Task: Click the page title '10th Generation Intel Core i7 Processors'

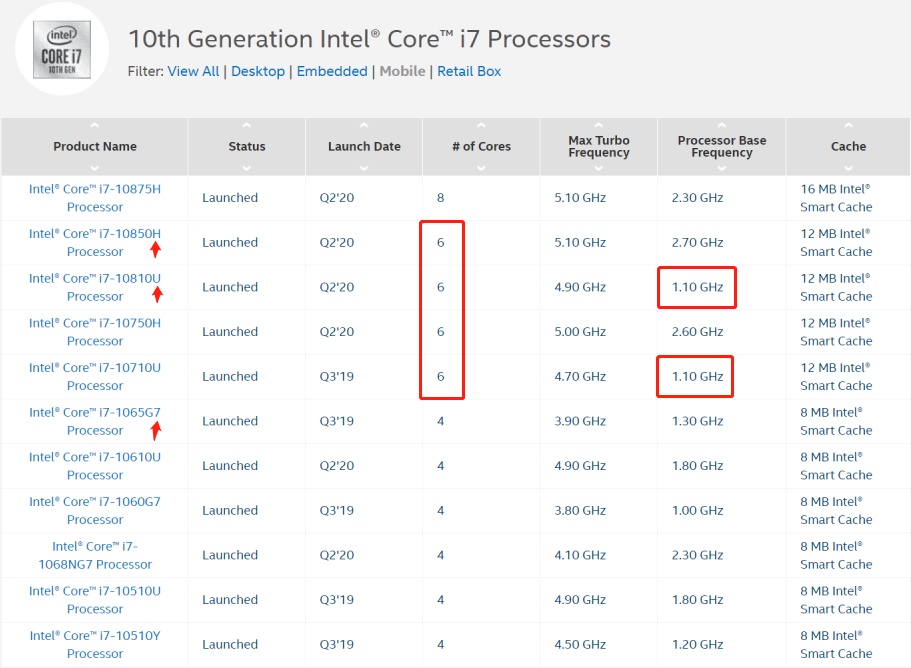Action: point(370,39)
